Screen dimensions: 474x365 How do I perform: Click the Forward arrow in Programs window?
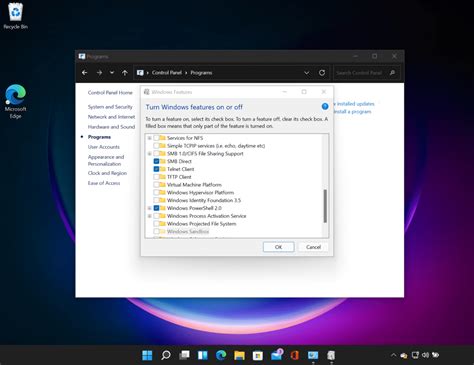(x=99, y=73)
